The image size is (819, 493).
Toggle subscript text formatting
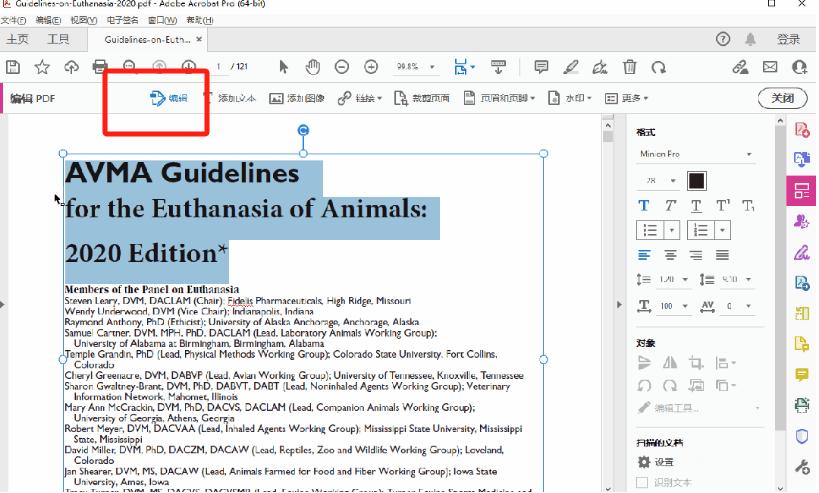coord(748,206)
